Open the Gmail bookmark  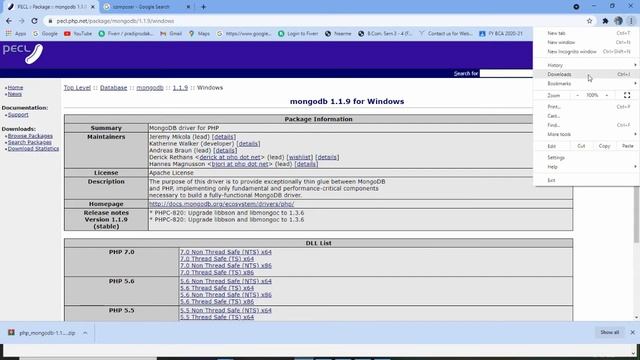171,33
